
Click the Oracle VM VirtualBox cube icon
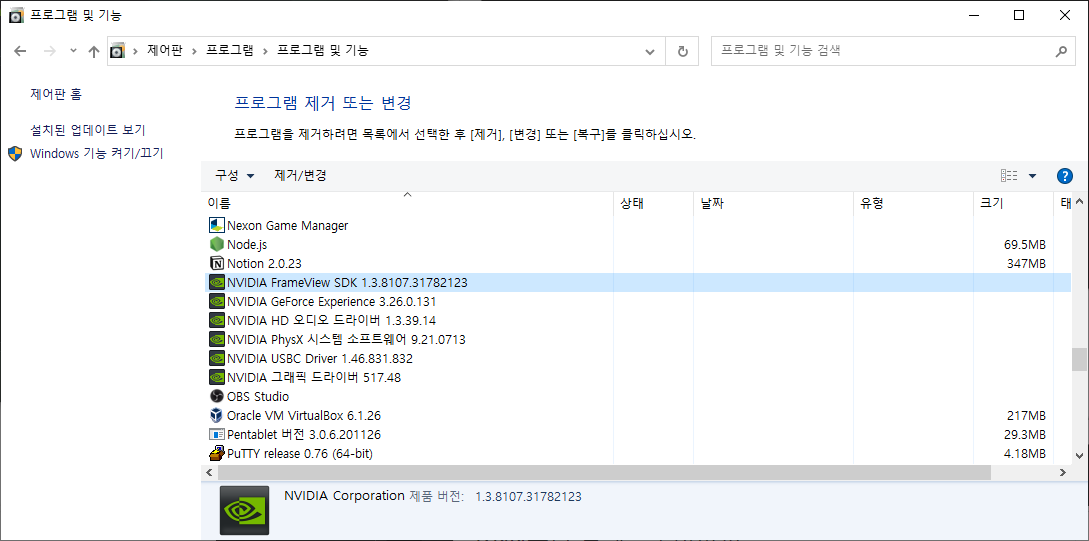coord(217,415)
